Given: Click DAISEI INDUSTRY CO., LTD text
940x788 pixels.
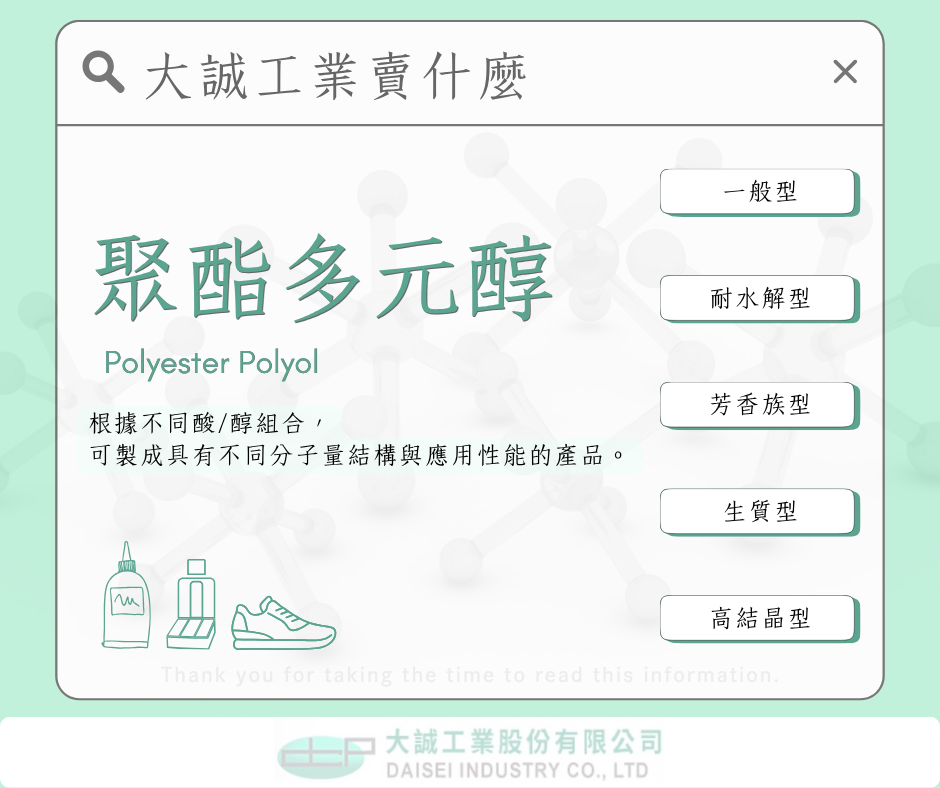Looking at the screenshot, I should pyautogui.click(x=517, y=770).
